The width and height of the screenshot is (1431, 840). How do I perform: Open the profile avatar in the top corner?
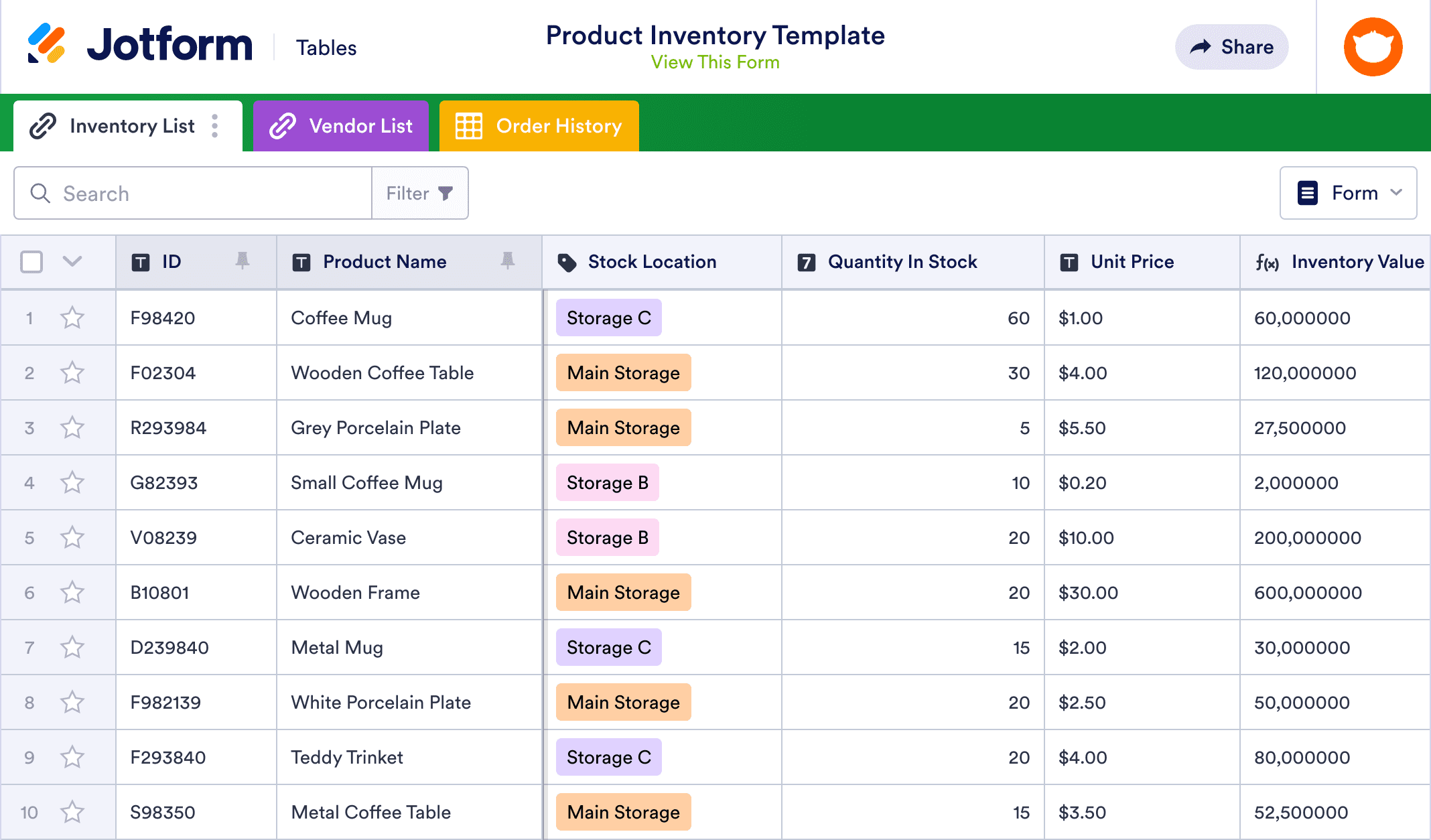(1373, 46)
